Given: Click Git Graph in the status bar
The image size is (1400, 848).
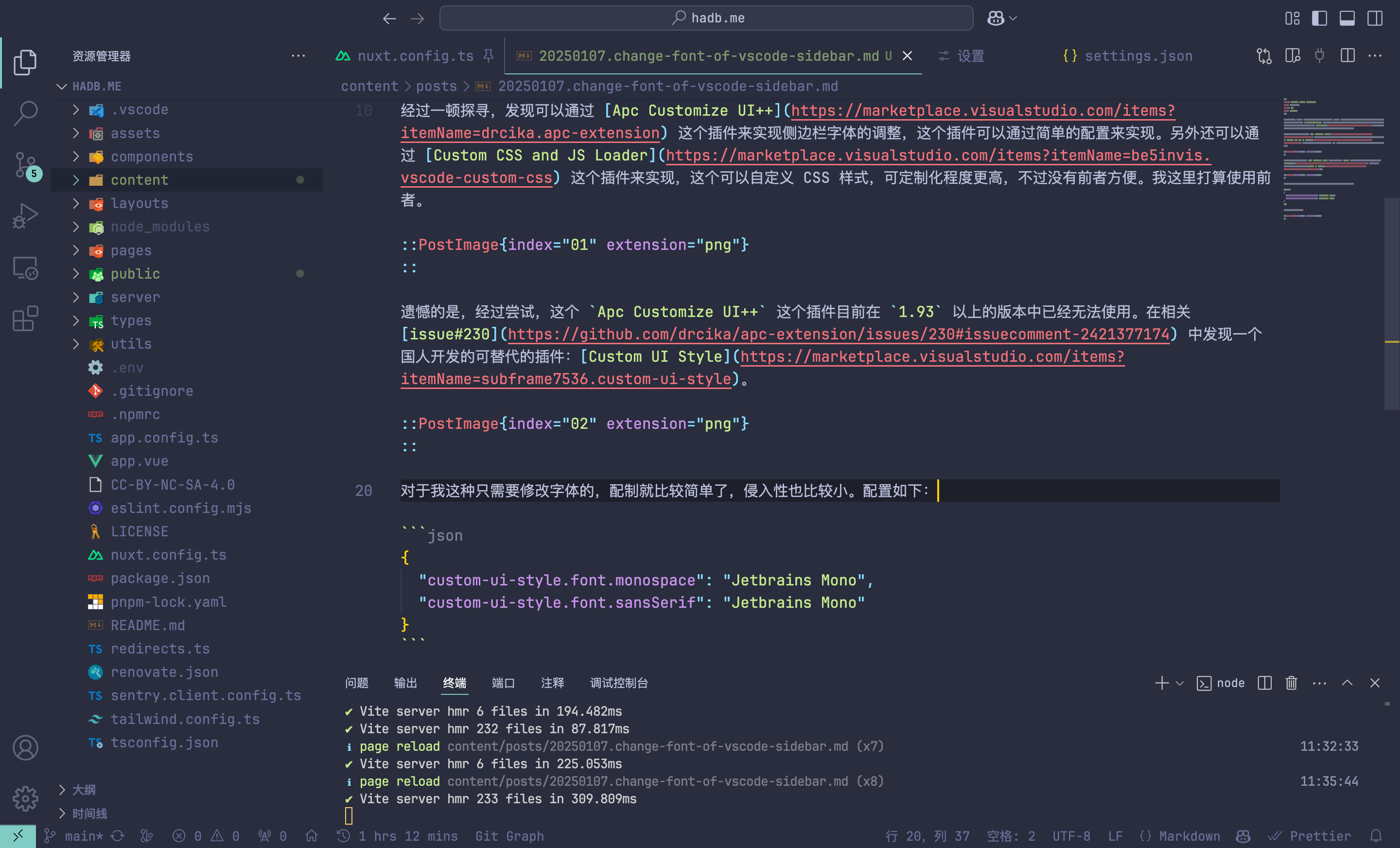Looking at the screenshot, I should coord(509,836).
